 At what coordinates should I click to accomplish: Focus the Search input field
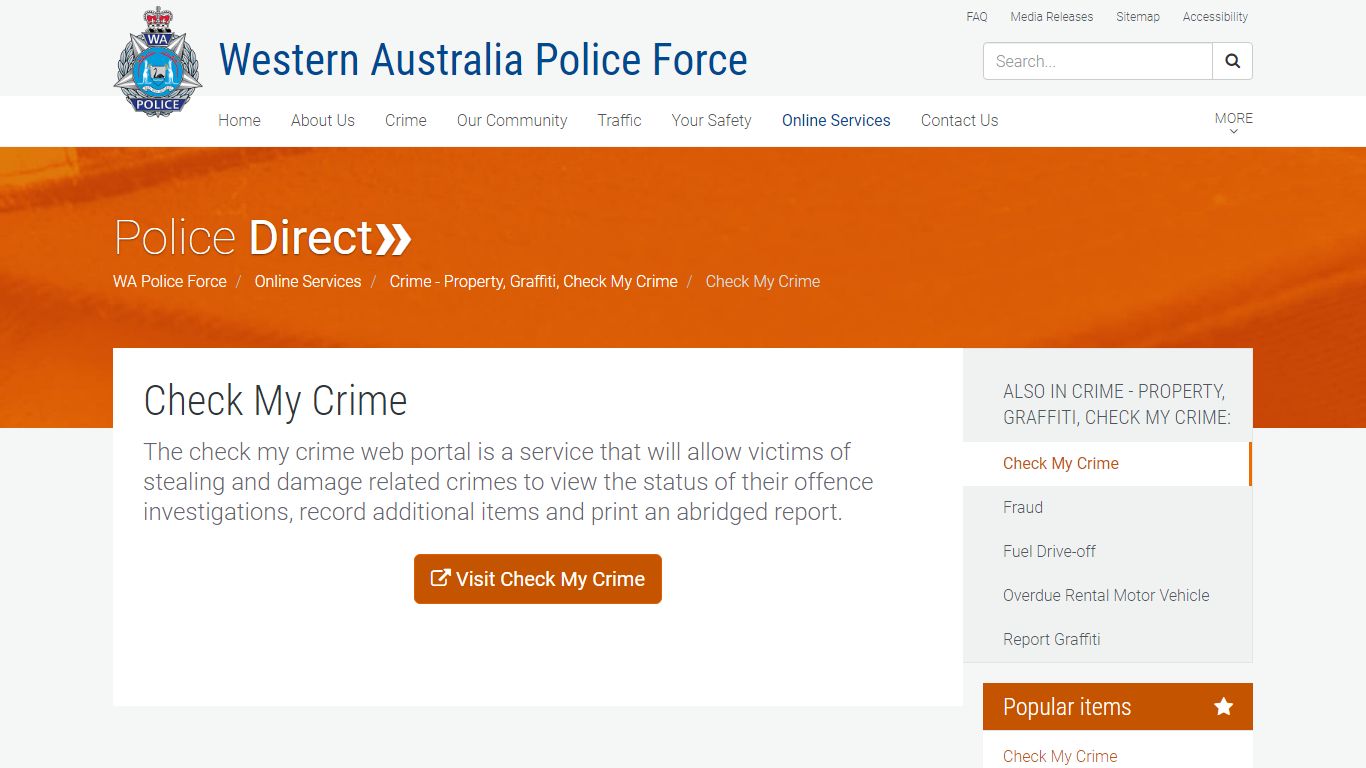click(1098, 61)
